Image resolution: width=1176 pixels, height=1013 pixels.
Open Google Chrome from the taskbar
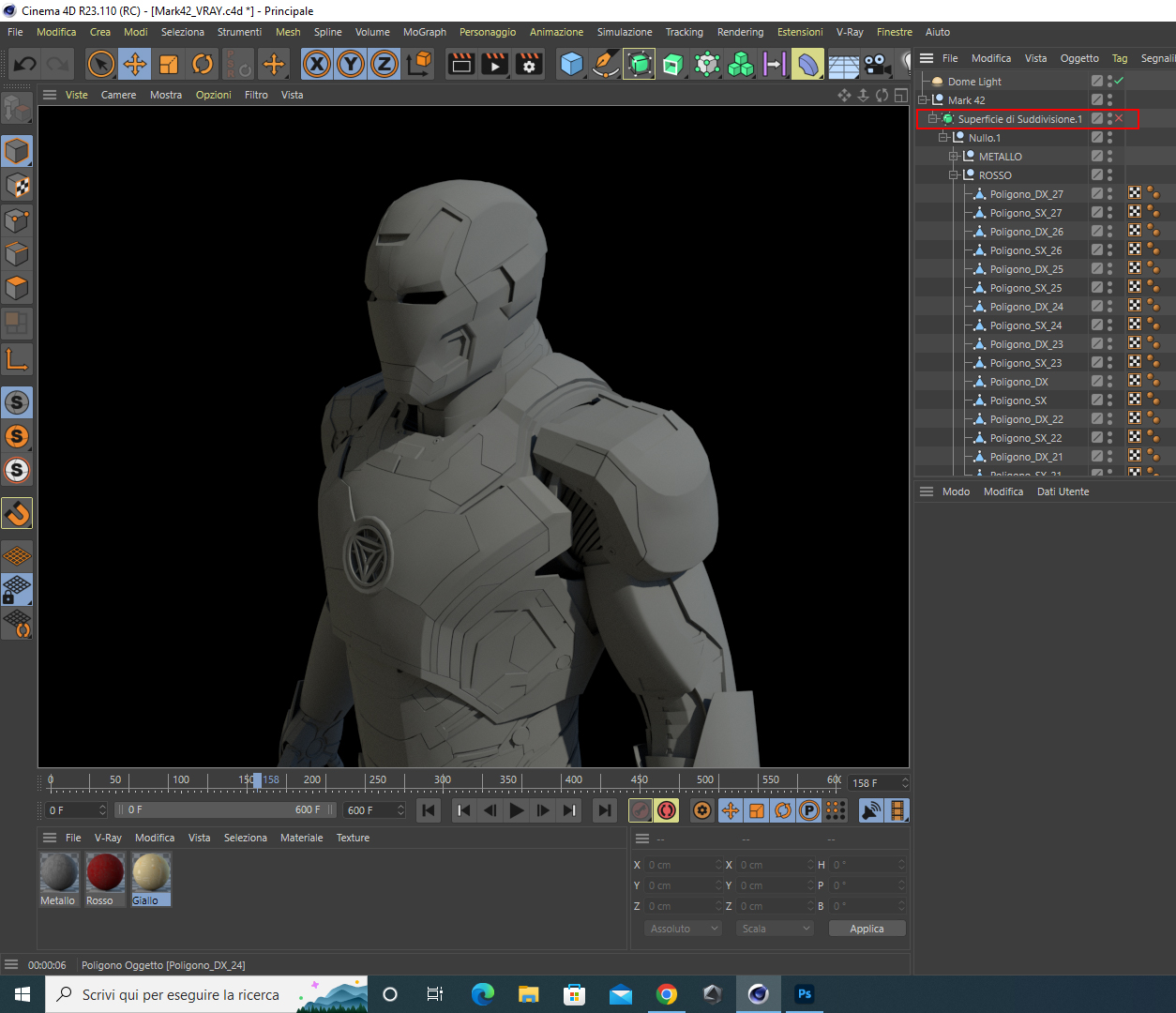pyautogui.click(x=667, y=994)
